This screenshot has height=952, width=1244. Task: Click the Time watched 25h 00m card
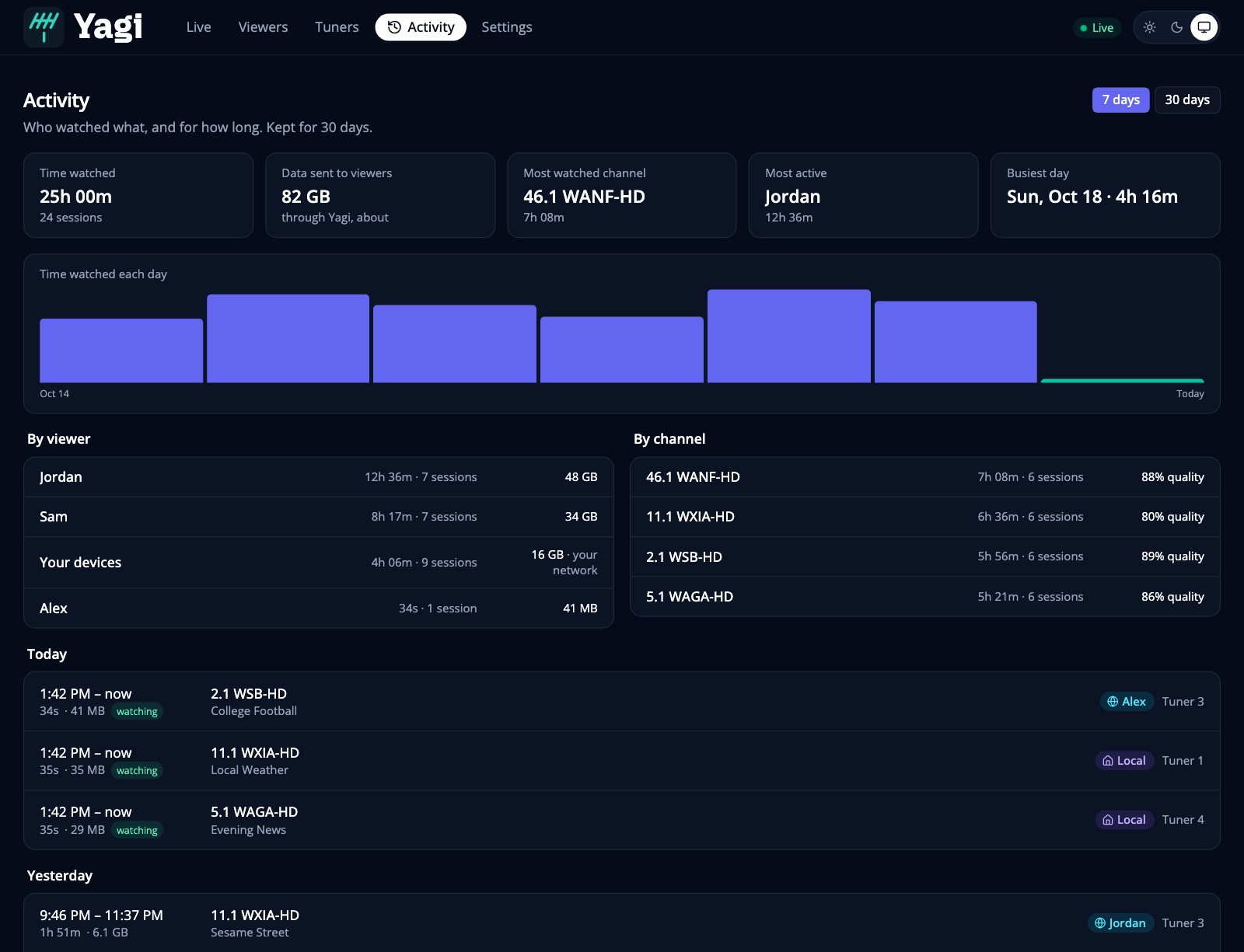click(x=138, y=195)
